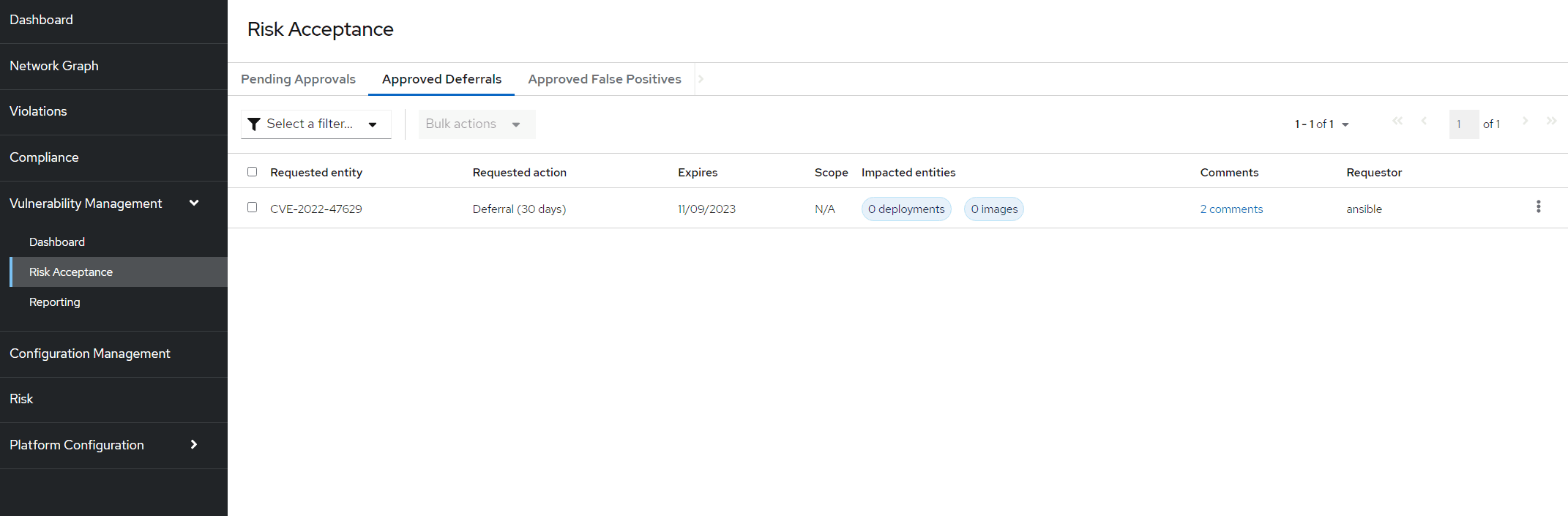This screenshot has height=516, width=1568.
Task: Go to the next page arrow
Action: tap(1525, 121)
